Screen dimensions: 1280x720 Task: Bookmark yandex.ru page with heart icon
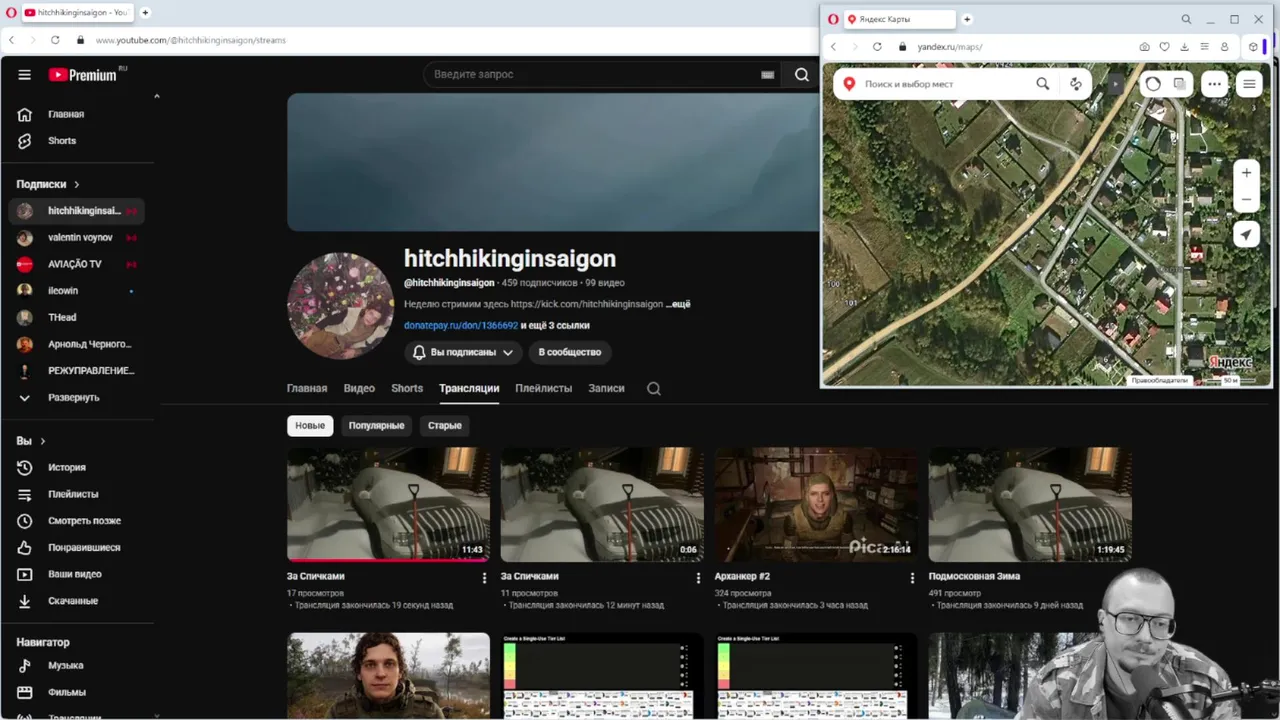pos(1165,47)
